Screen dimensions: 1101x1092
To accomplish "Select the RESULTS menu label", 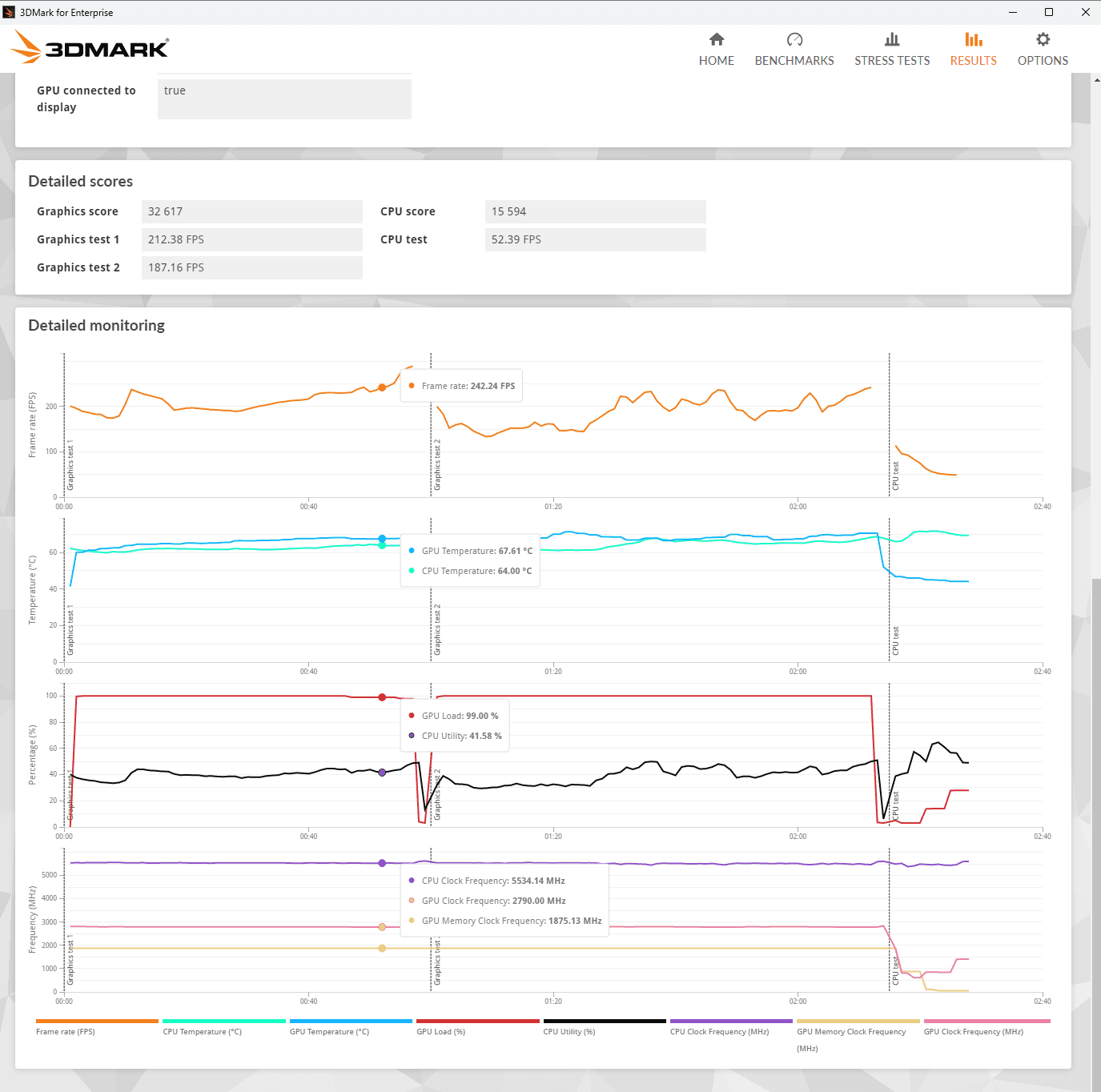I will pos(974,61).
